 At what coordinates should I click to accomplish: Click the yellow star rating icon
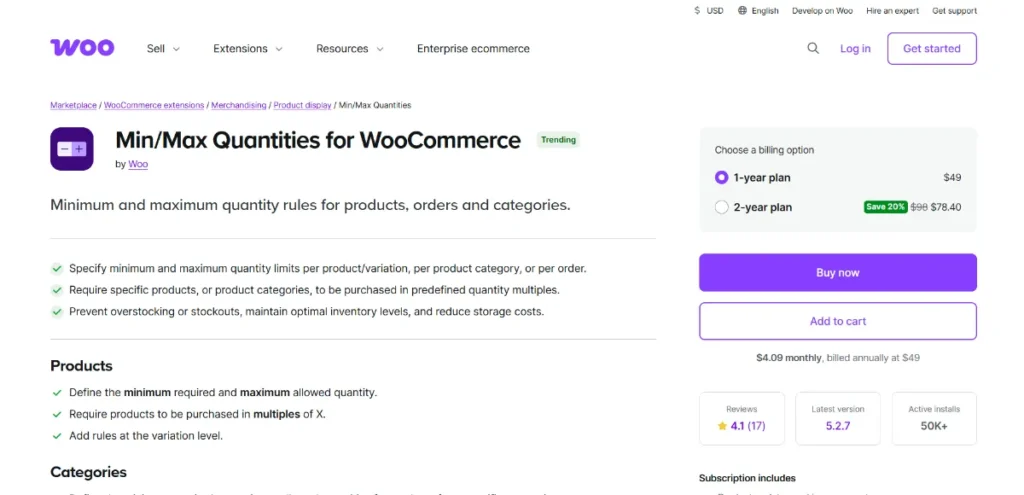(x=722, y=425)
